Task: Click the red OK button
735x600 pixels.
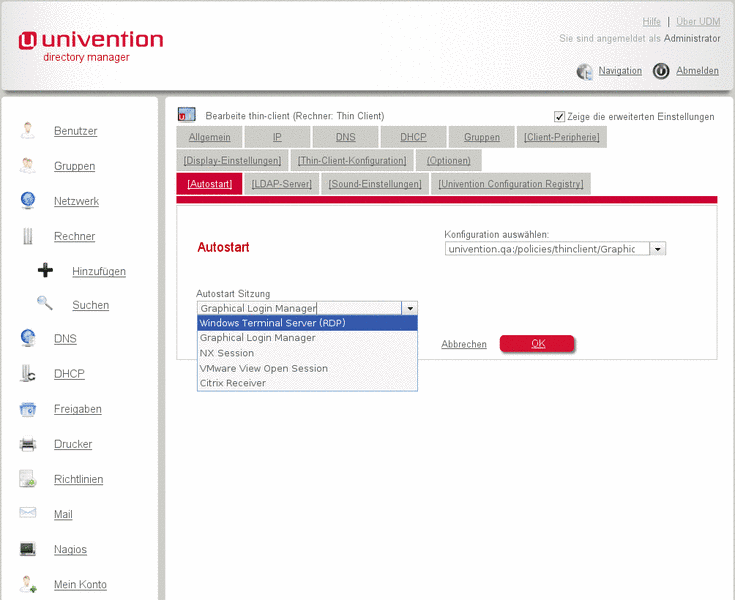Action: (x=537, y=344)
